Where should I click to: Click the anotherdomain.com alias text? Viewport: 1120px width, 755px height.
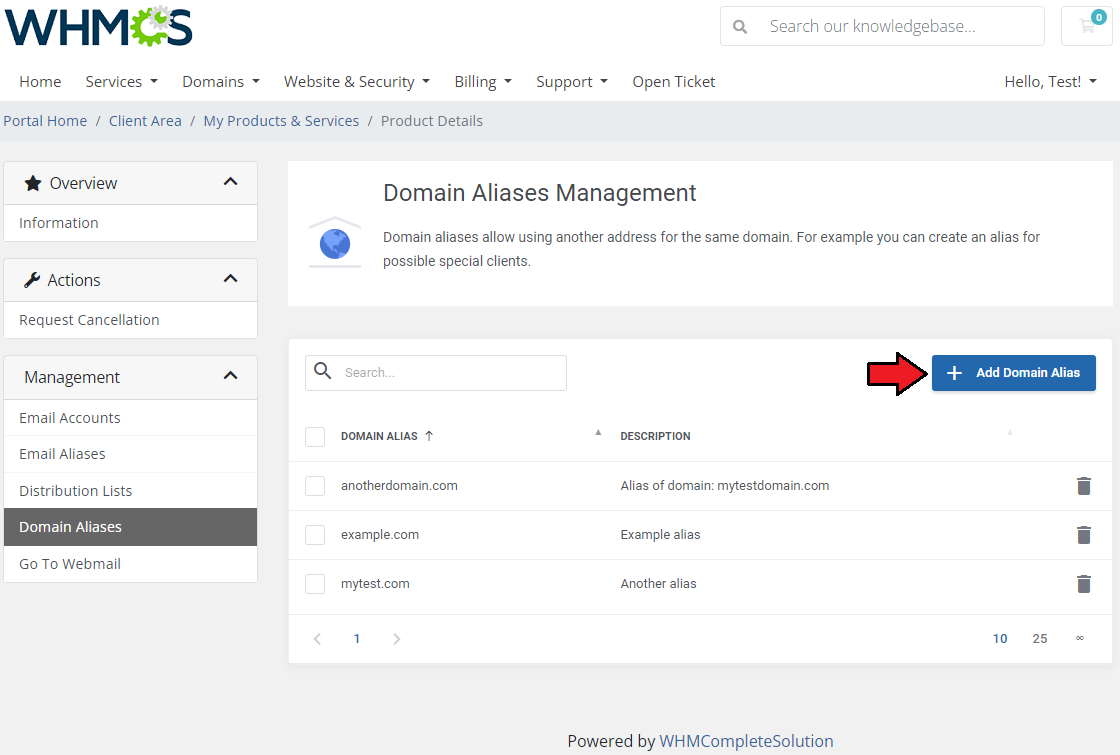point(399,486)
